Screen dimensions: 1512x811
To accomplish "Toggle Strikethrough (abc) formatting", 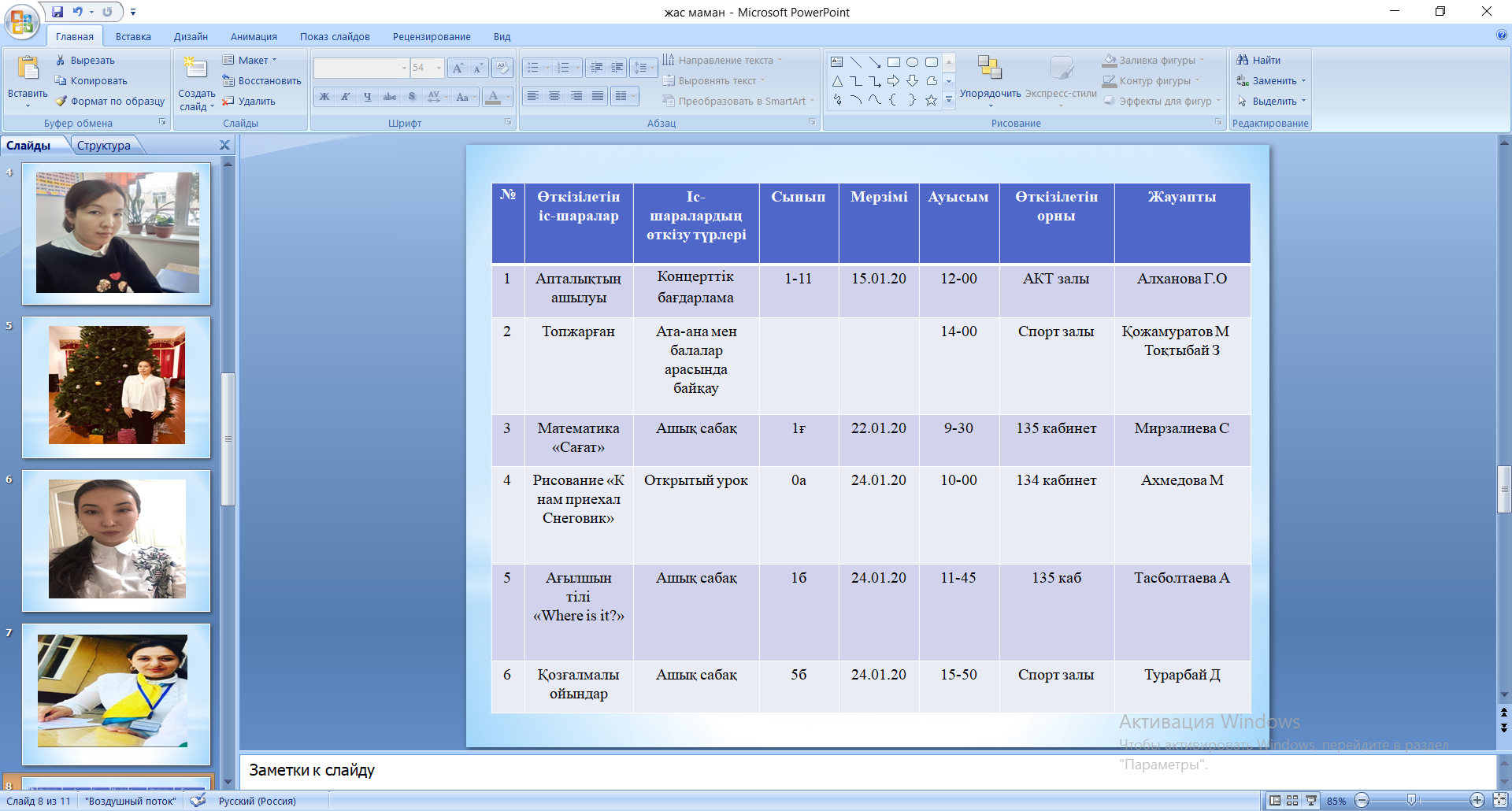I will pos(390,97).
